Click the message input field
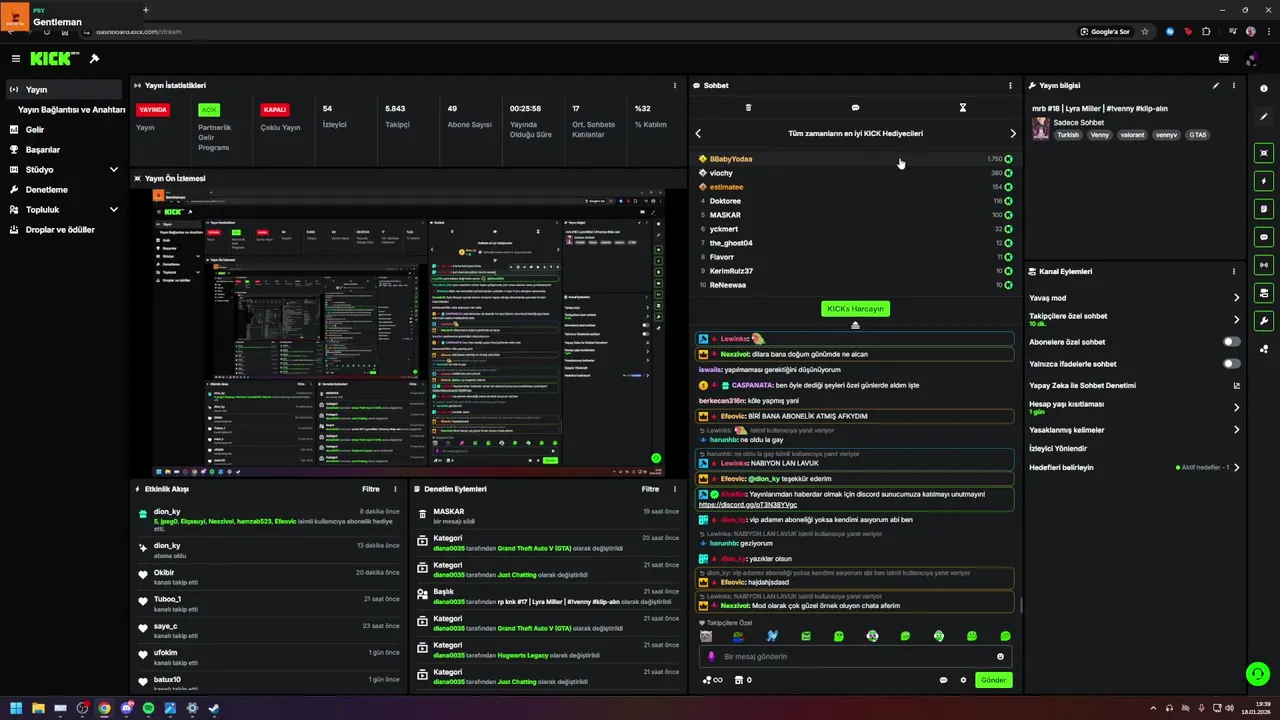Image resolution: width=1280 pixels, height=720 pixels. 855,657
